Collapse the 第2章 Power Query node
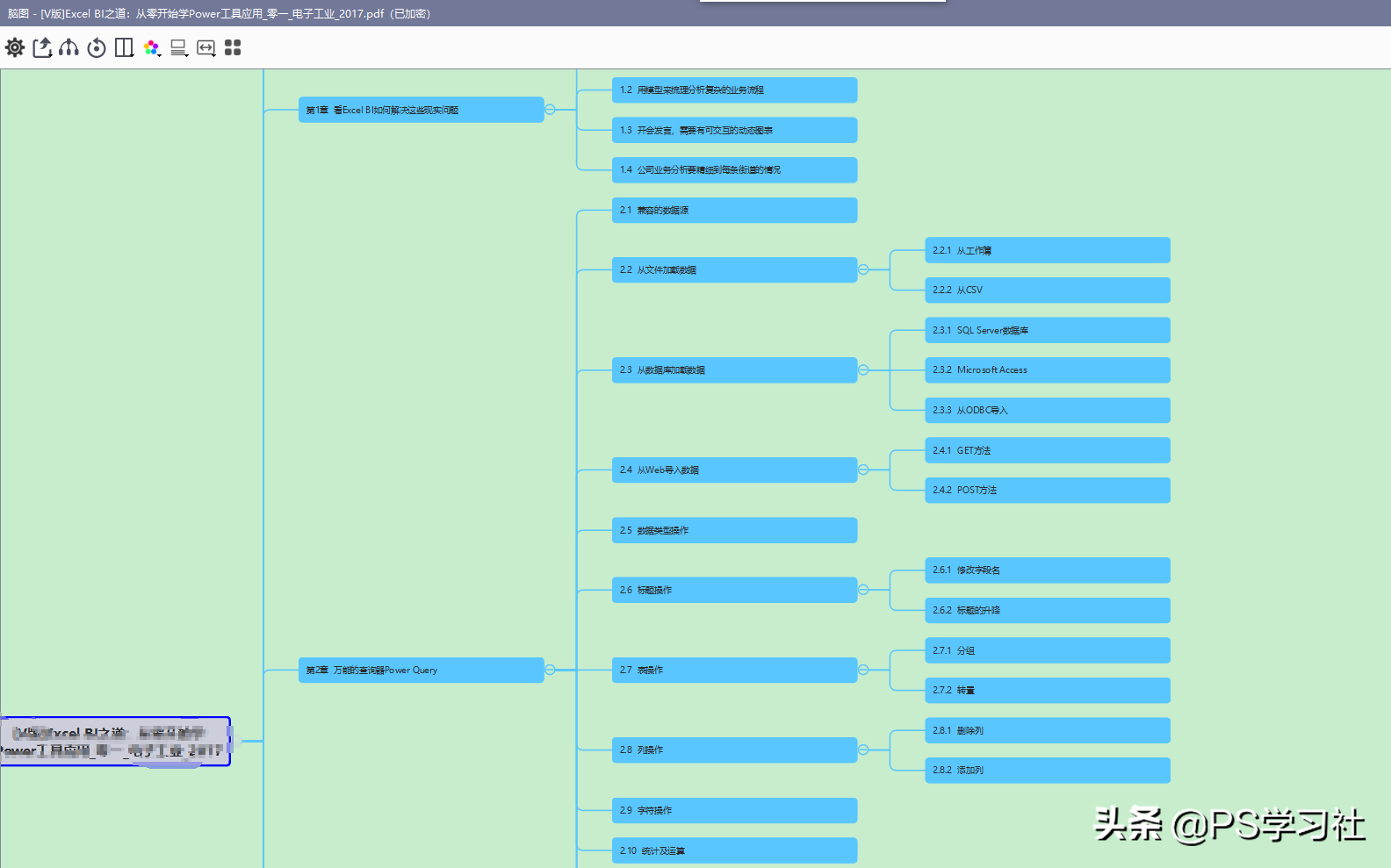 click(x=550, y=670)
